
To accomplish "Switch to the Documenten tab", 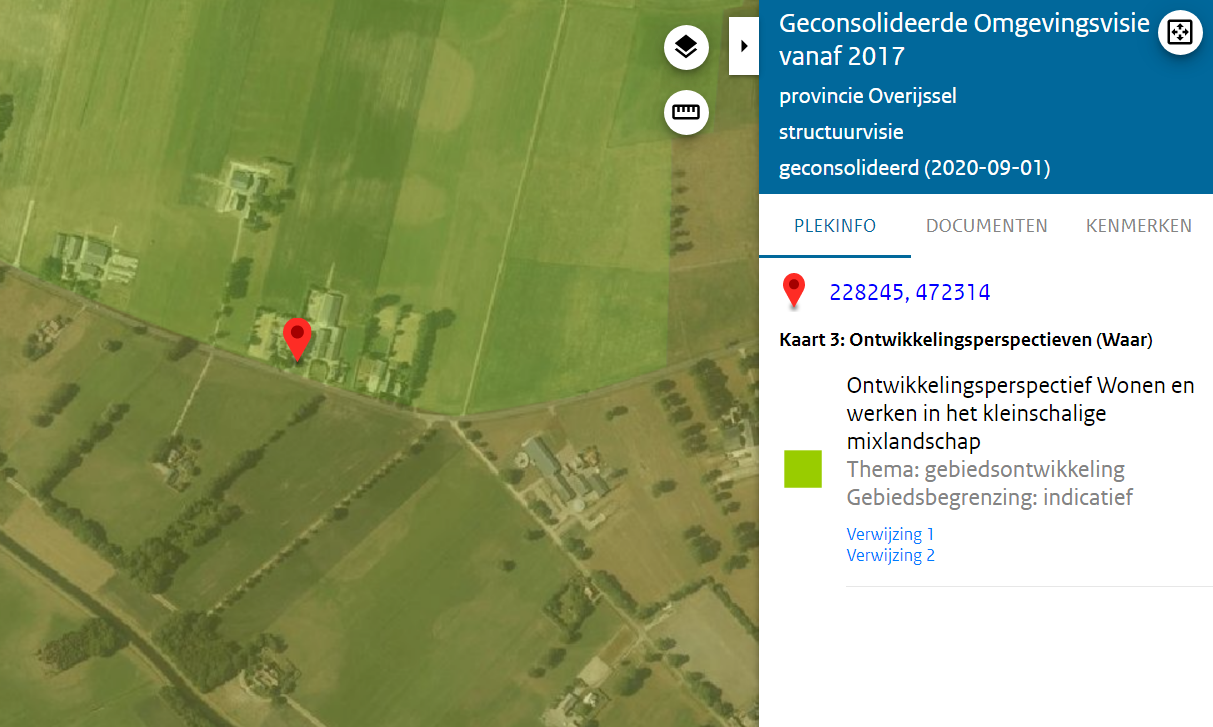I will [x=986, y=226].
